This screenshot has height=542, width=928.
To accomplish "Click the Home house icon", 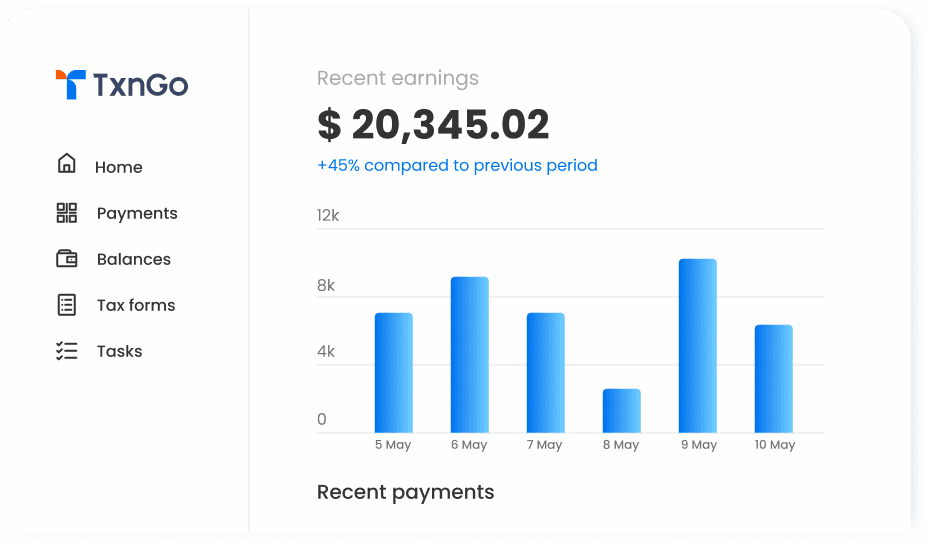I will click(66, 163).
